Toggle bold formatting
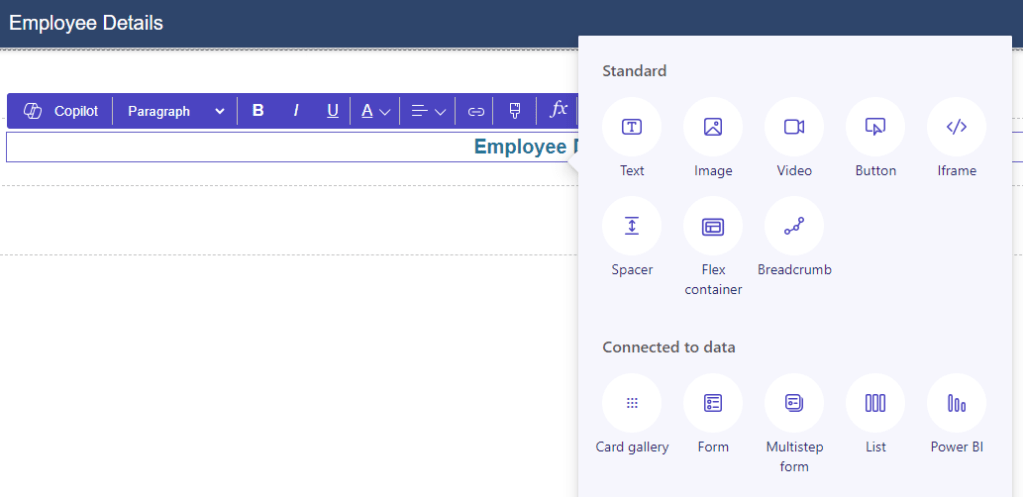The image size is (1023, 497). [258, 111]
